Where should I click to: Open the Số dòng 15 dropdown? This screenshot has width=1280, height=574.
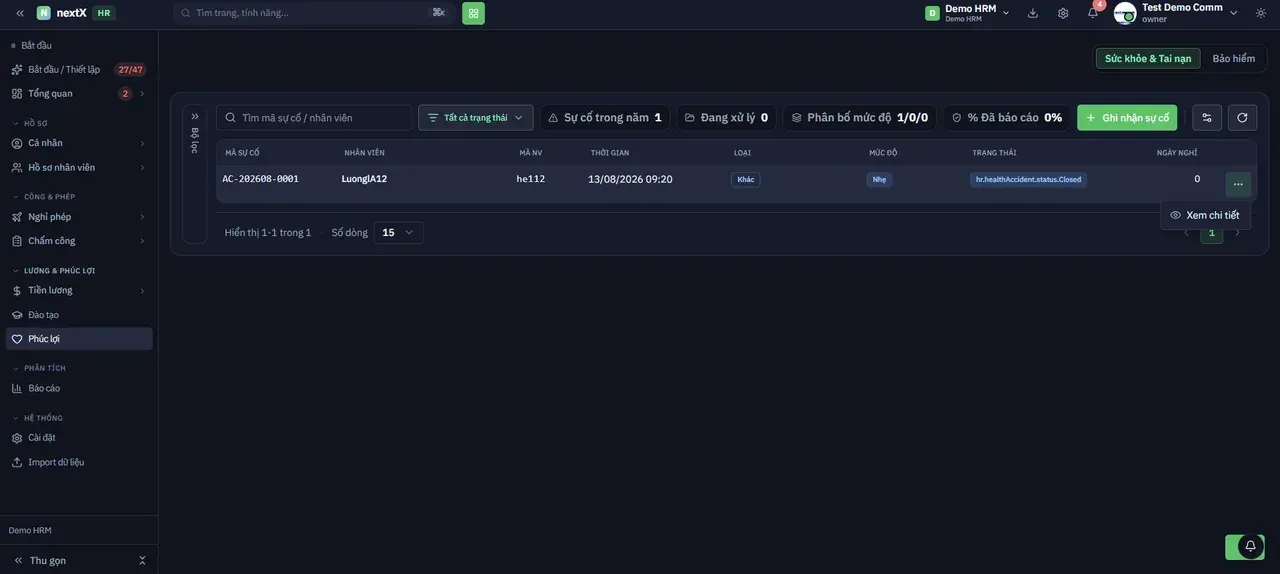point(398,233)
